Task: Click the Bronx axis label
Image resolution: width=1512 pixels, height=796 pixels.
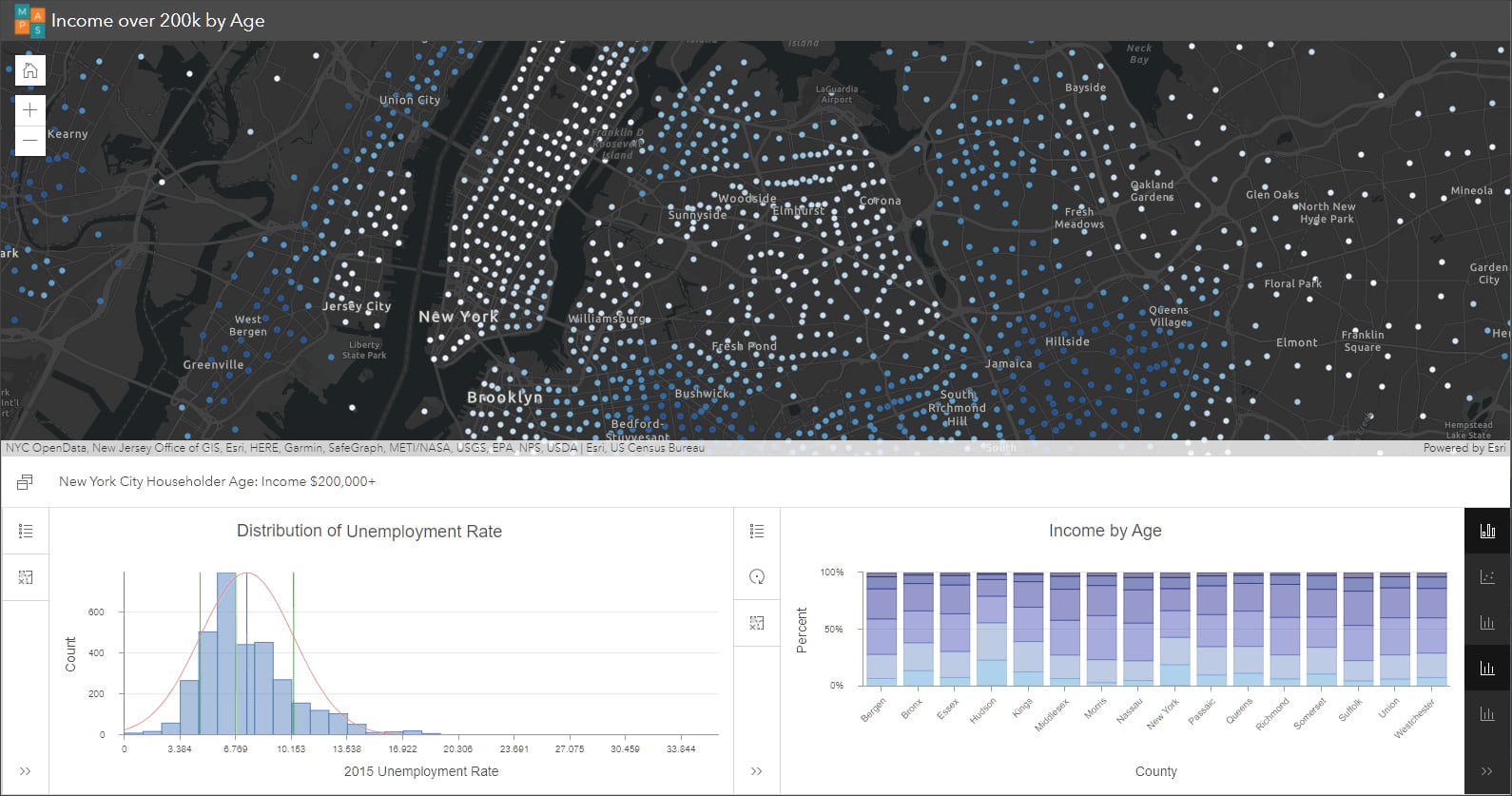Action: pos(912,709)
